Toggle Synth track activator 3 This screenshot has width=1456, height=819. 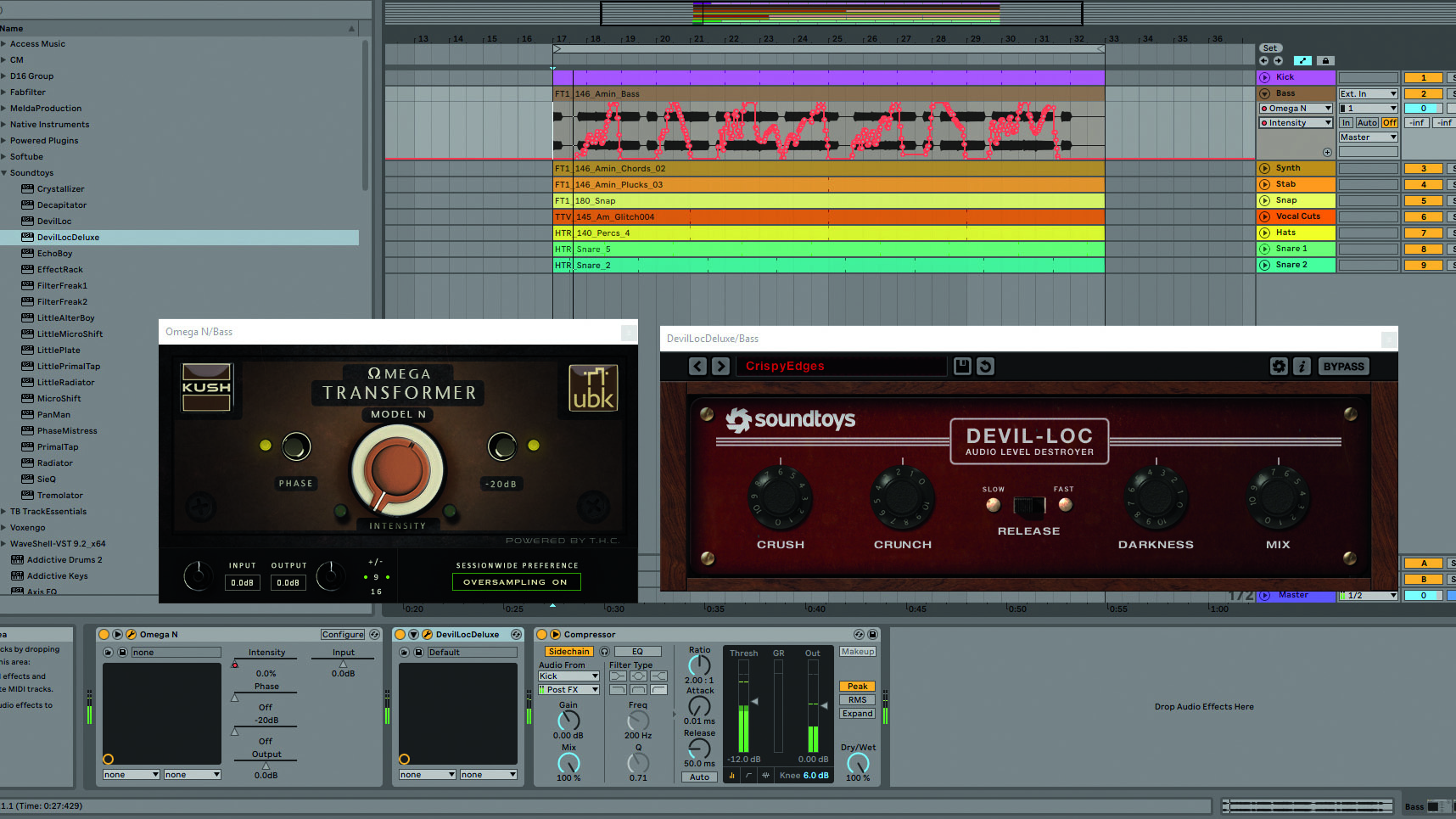pyautogui.click(x=1424, y=169)
